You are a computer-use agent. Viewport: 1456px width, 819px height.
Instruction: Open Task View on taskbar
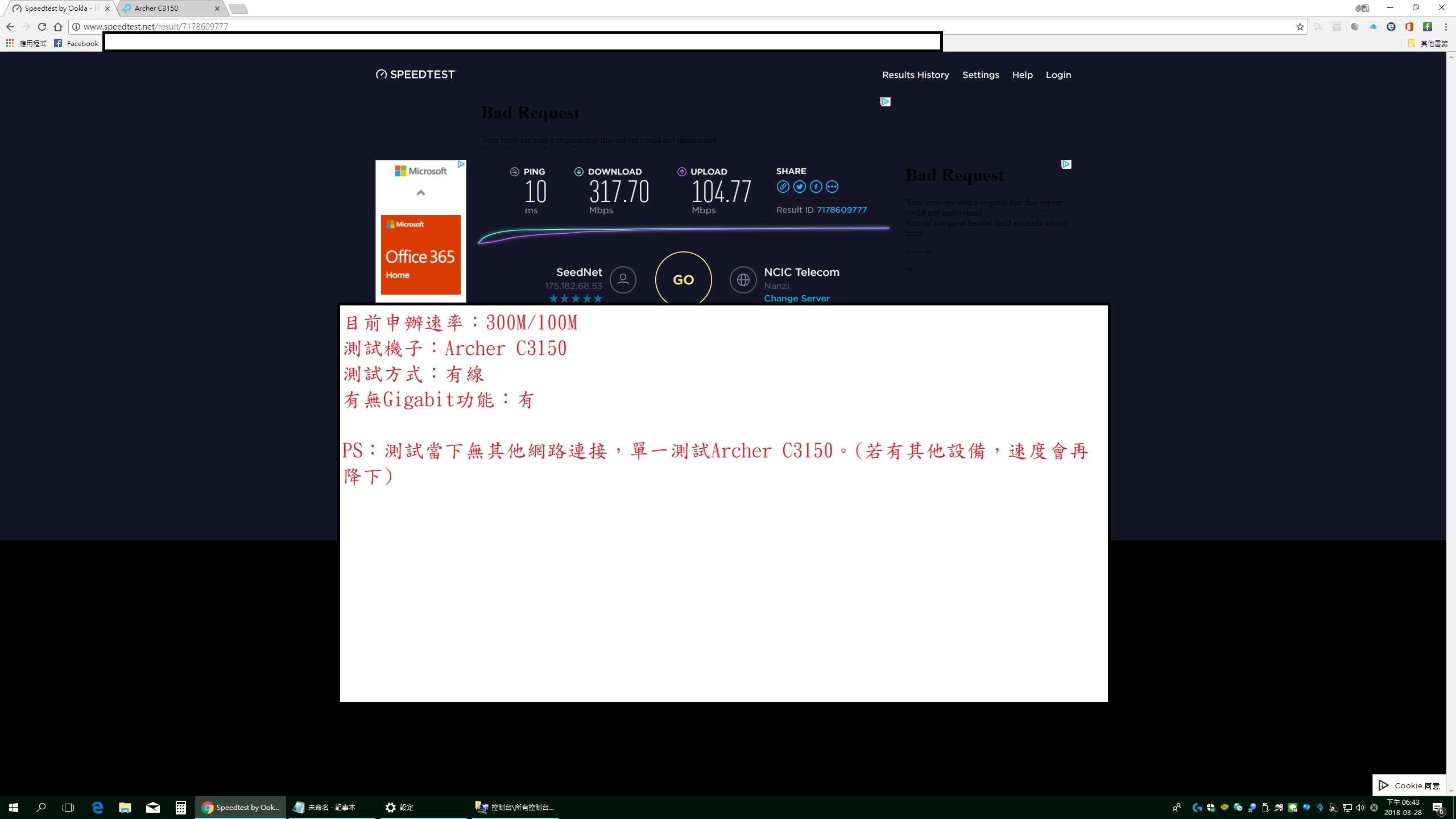(x=68, y=808)
